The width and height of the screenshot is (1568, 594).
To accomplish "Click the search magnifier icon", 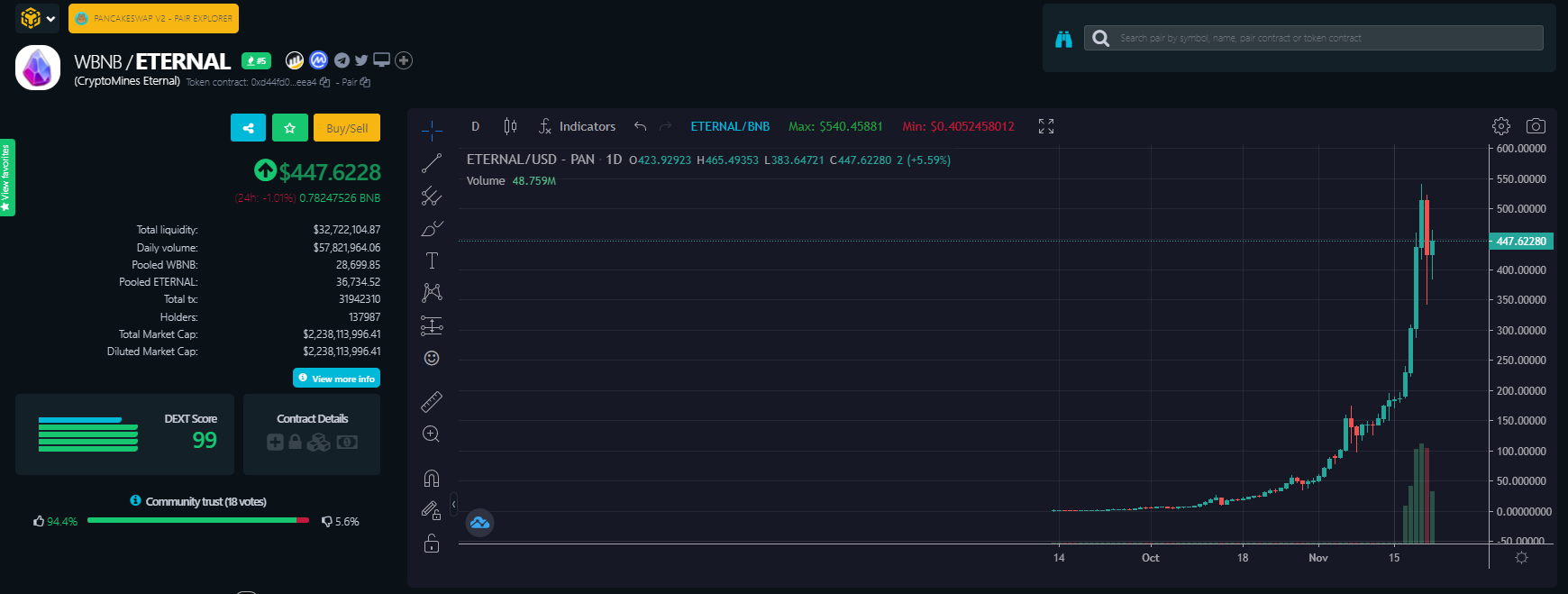I will (1100, 38).
